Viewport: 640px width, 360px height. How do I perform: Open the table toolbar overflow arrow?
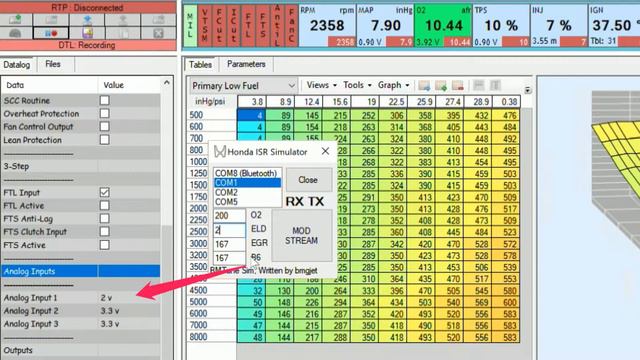(528, 90)
